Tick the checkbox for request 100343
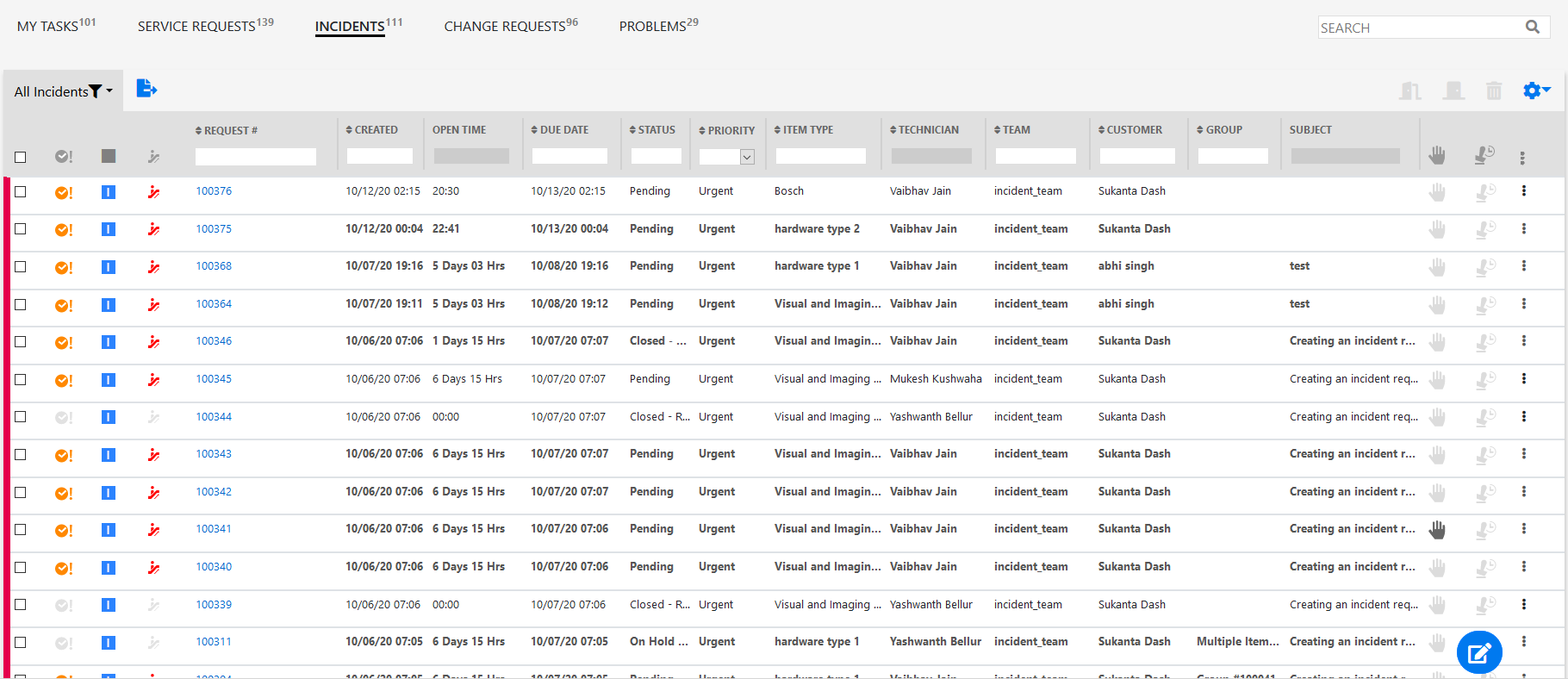The width and height of the screenshot is (1568, 679). 21,454
